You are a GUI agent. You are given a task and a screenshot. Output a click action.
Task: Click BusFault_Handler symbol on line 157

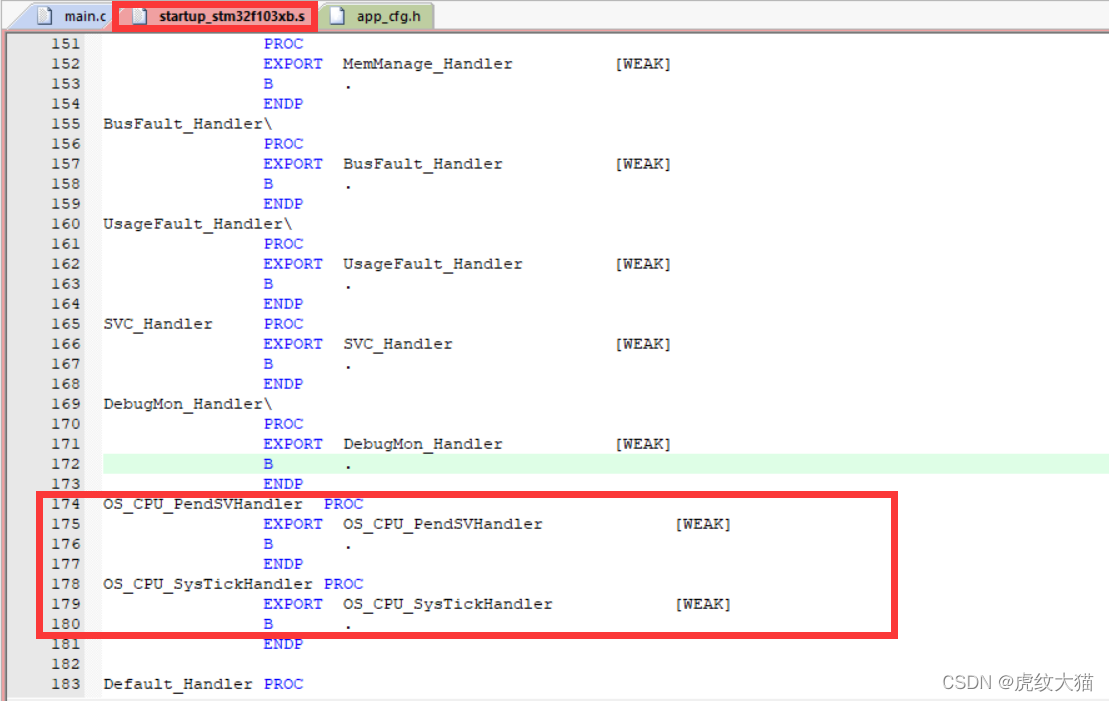pyautogui.click(x=423, y=163)
